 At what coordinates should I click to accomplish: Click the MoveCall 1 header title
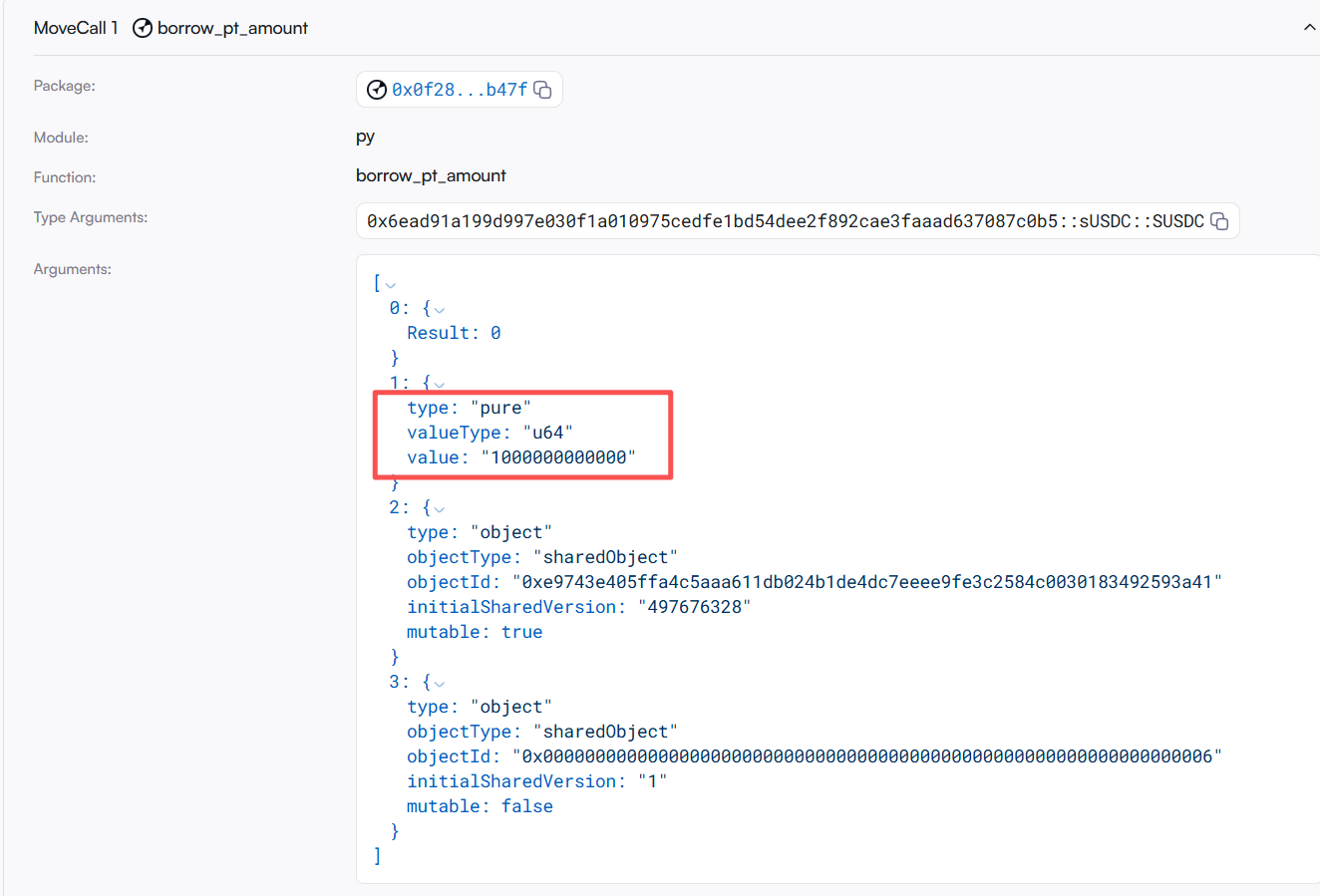[x=76, y=28]
